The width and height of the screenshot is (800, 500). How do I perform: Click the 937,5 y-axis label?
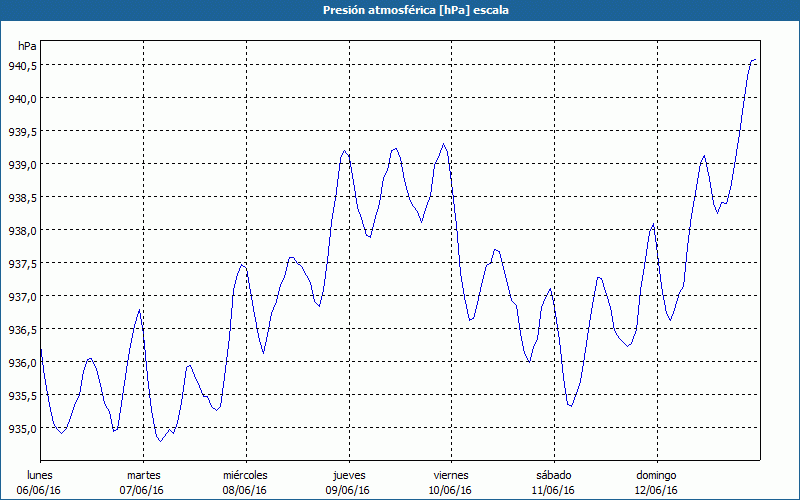coord(22,263)
